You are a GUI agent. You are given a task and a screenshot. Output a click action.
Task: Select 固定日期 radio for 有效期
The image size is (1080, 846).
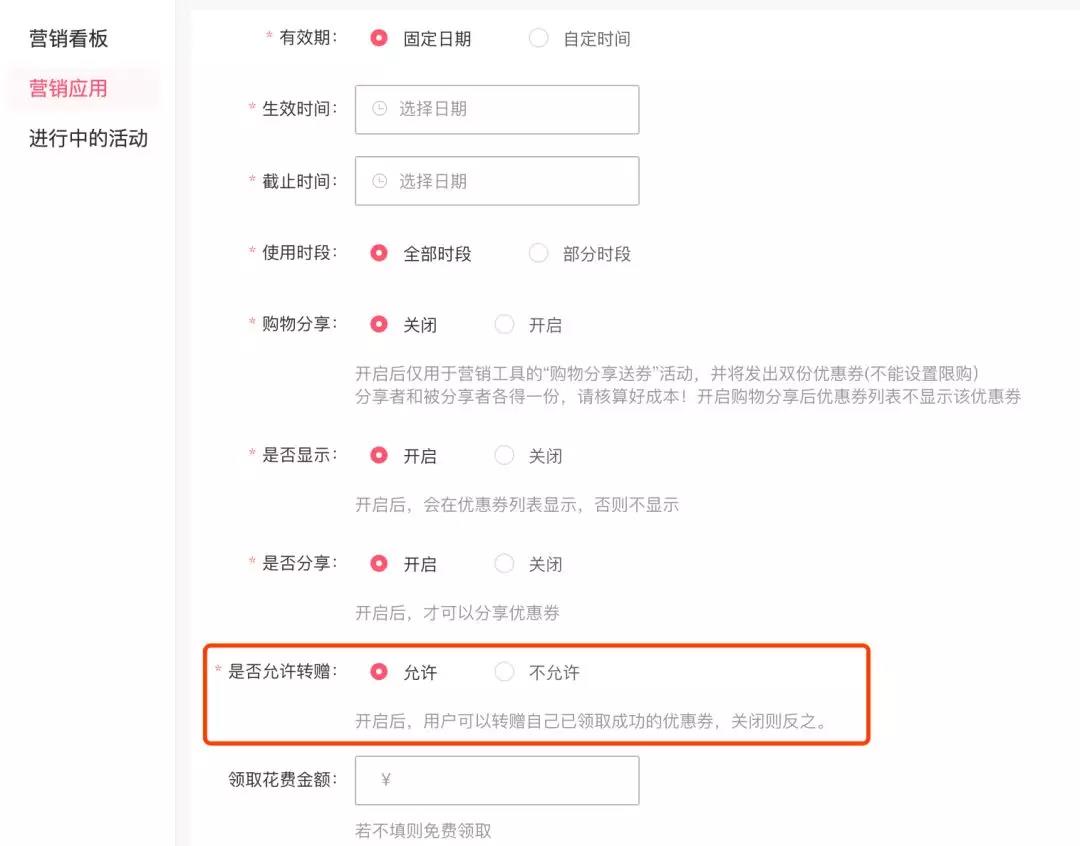(x=379, y=38)
